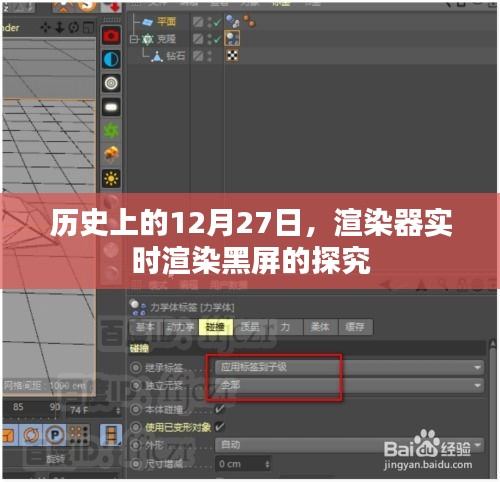Screen dimensions: 500x482
Task: Click the layer square on 克隆 row
Action: point(198,39)
